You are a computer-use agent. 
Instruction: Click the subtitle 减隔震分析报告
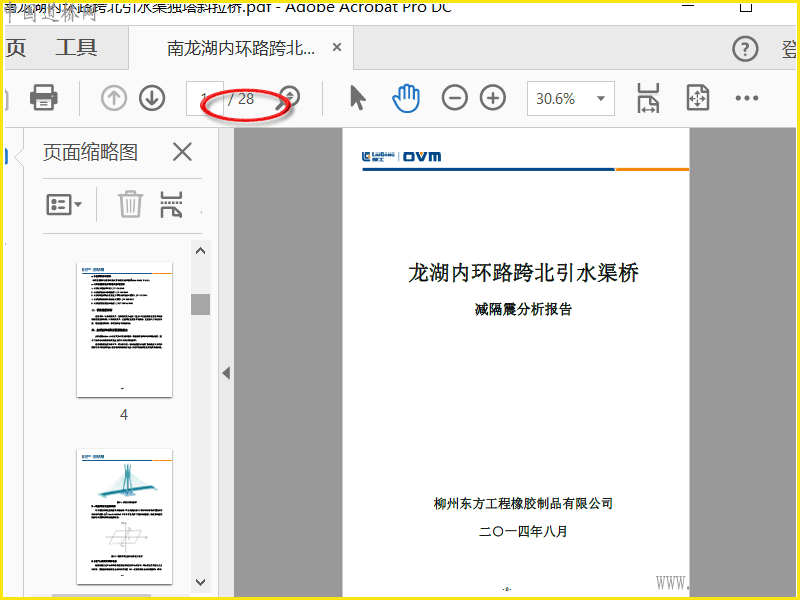click(523, 309)
